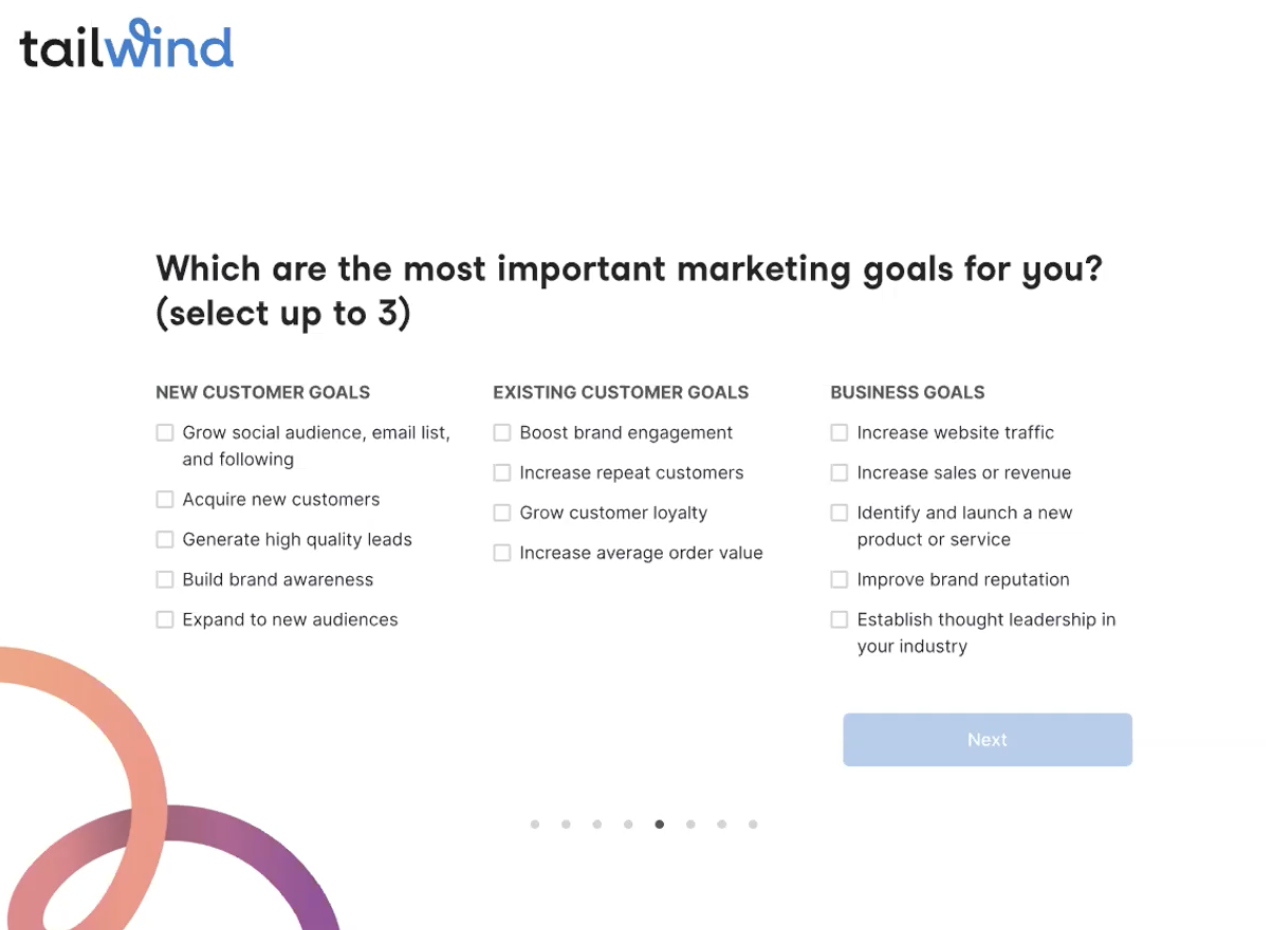
Task: Tick the Increase repeat customers box
Action: (502, 473)
